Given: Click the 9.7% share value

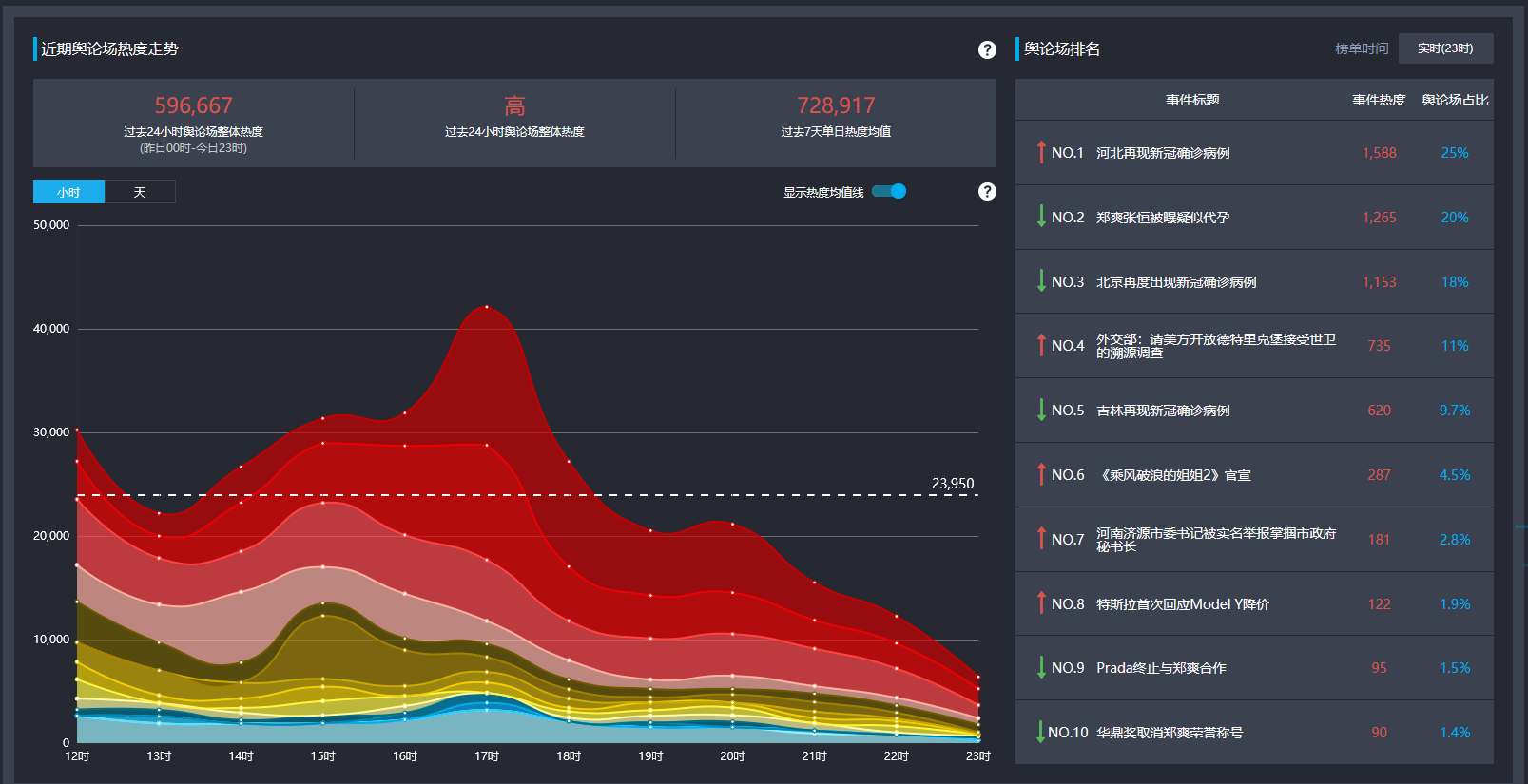Looking at the screenshot, I should pos(1455,411).
